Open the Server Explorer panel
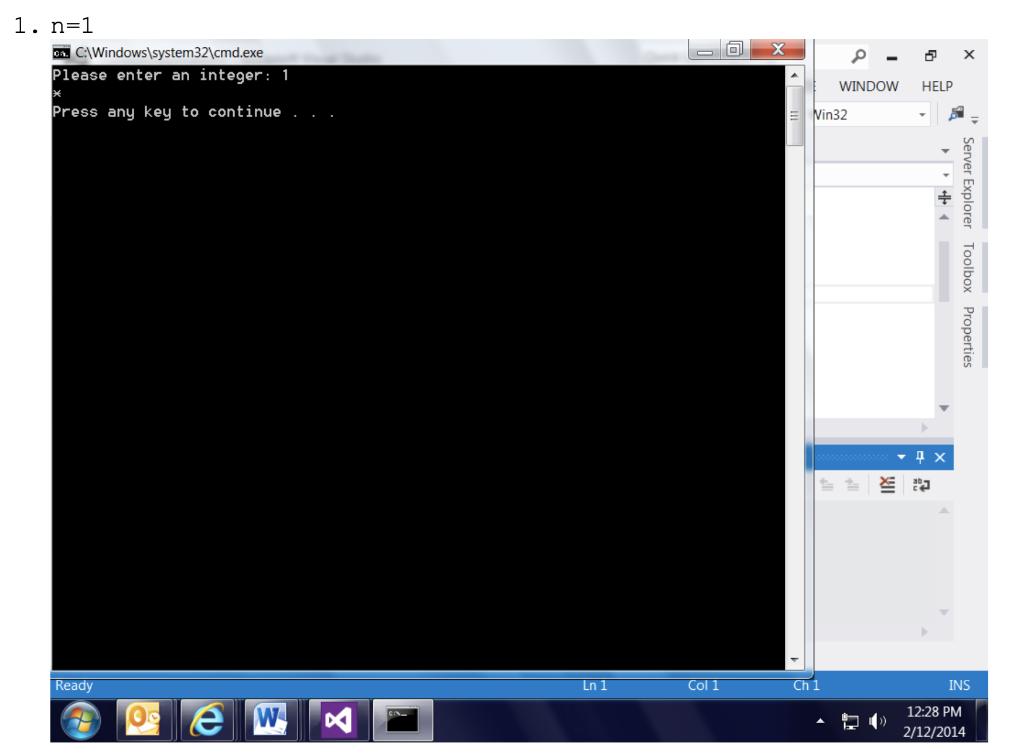Viewport: 1024px width, 753px height. (965, 185)
